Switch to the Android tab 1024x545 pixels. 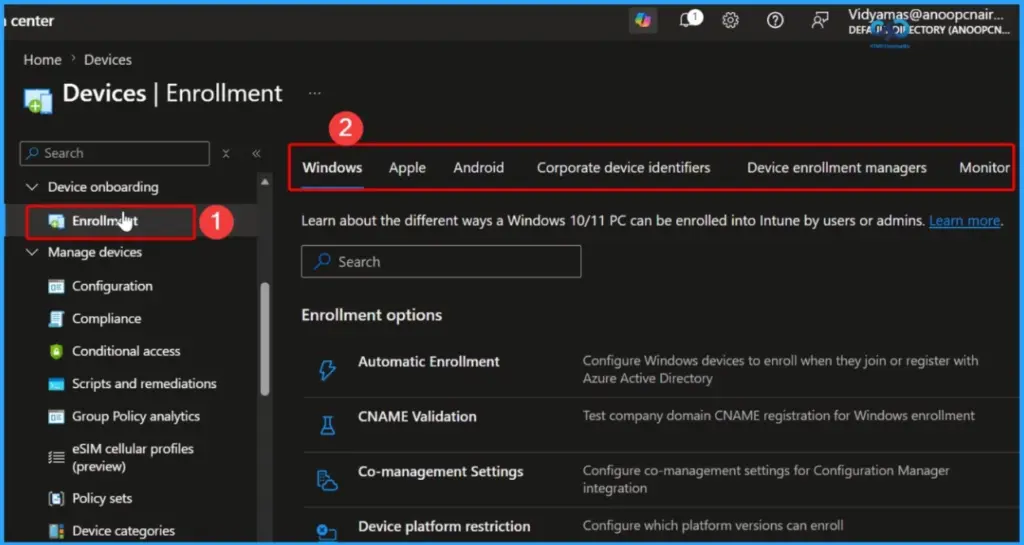click(x=479, y=168)
